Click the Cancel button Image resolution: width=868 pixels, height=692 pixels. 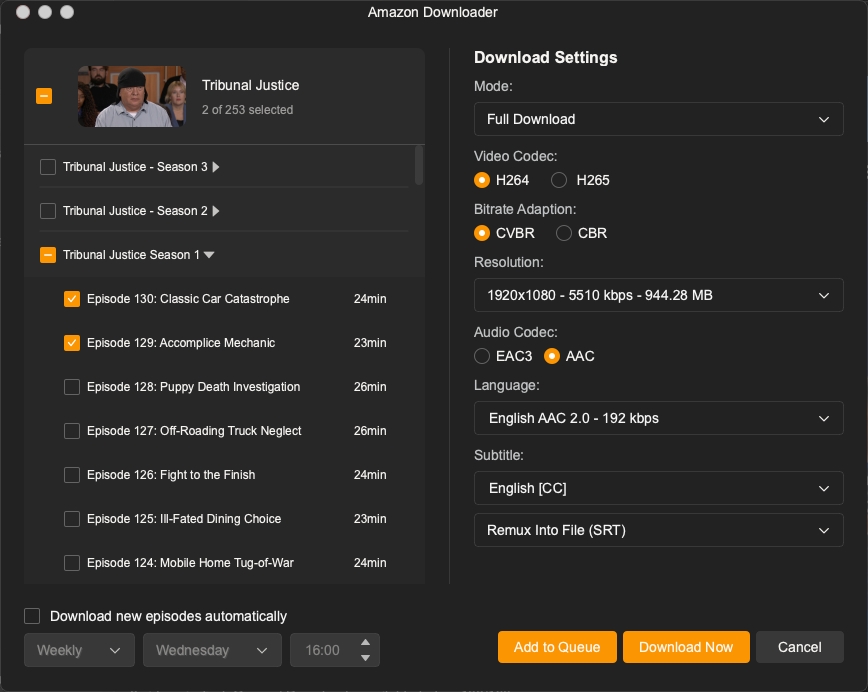[x=799, y=647]
